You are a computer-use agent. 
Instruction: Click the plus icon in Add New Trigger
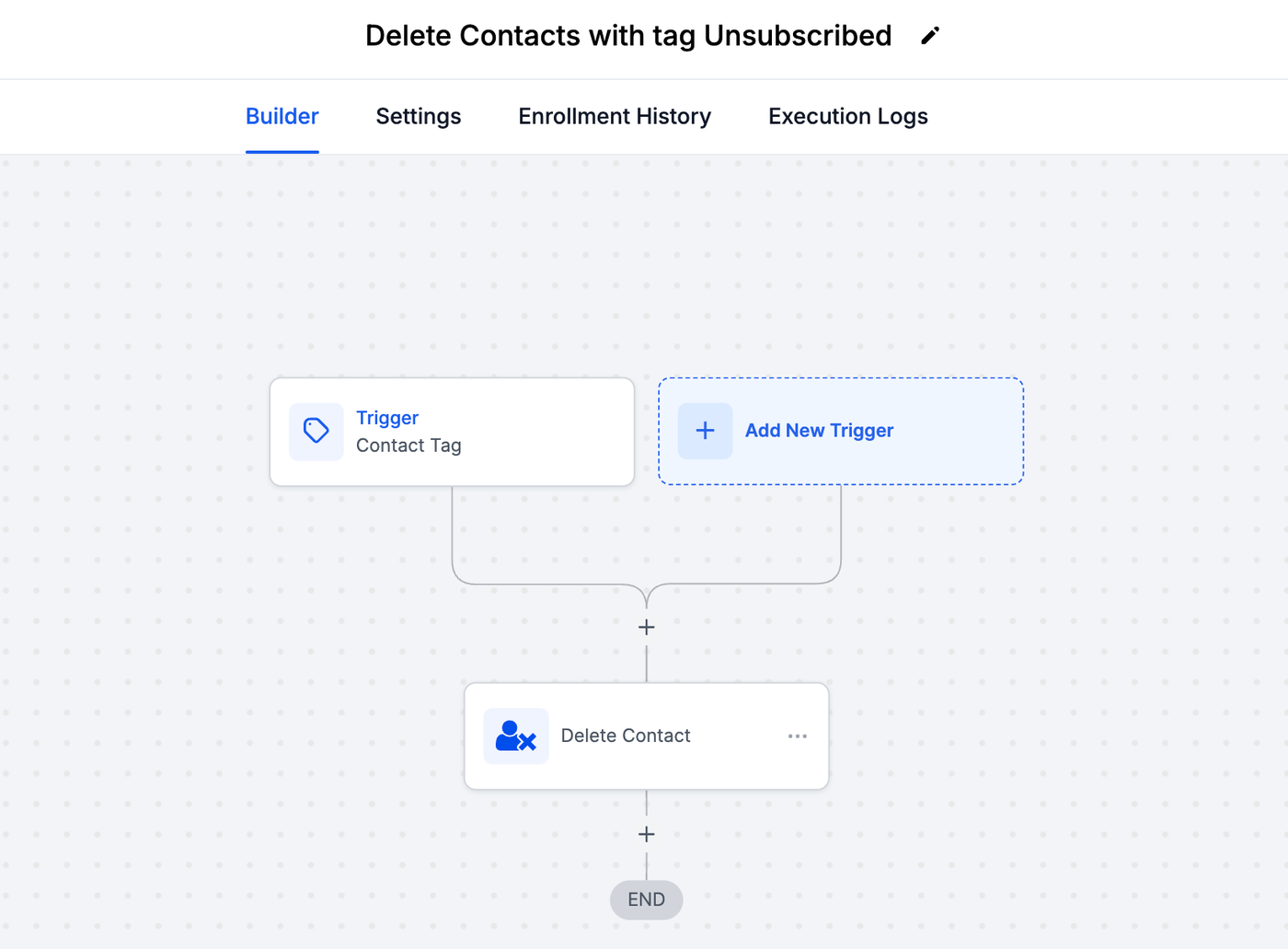coord(705,431)
